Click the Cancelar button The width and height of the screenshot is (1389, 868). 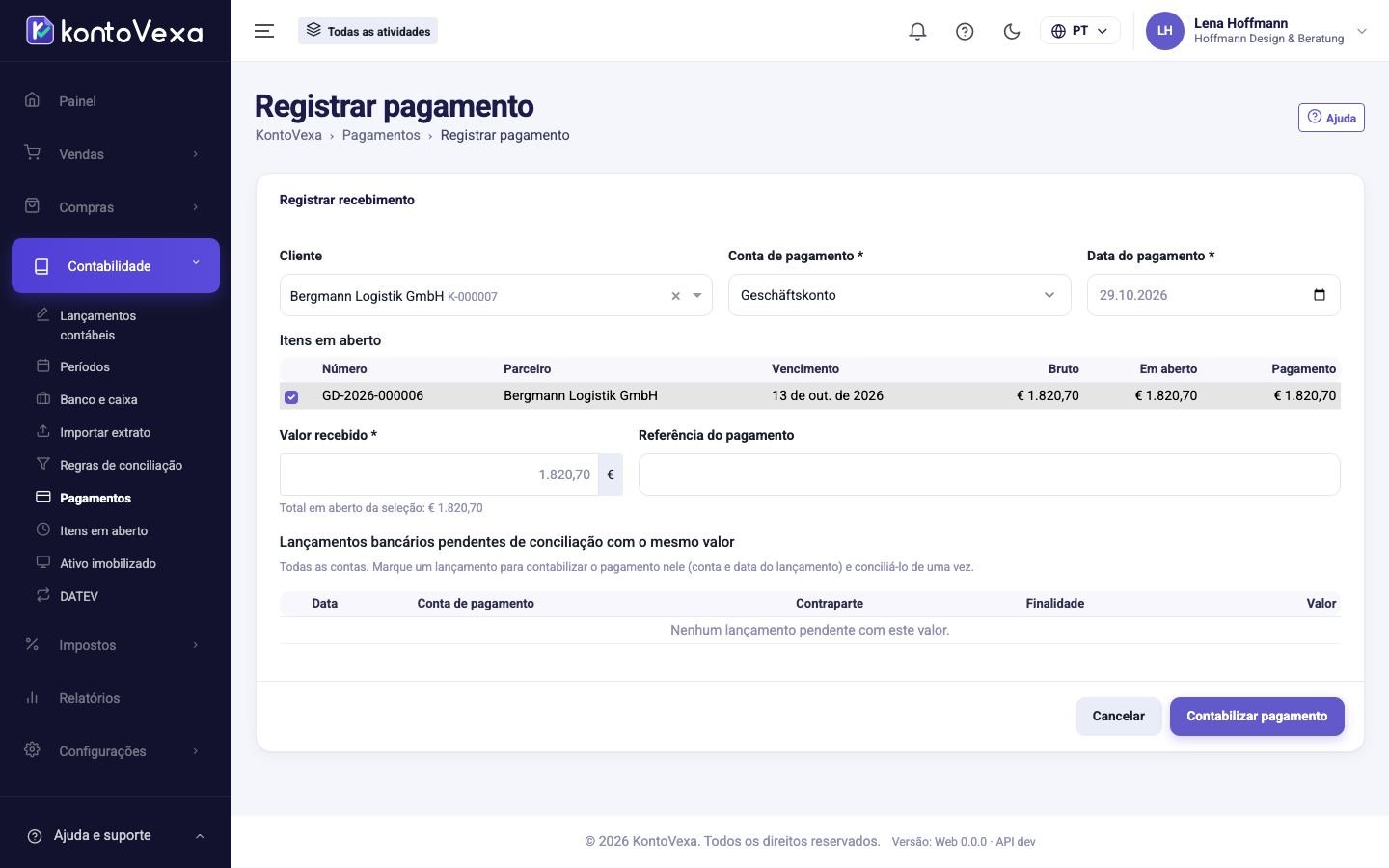pos(1118,716)
